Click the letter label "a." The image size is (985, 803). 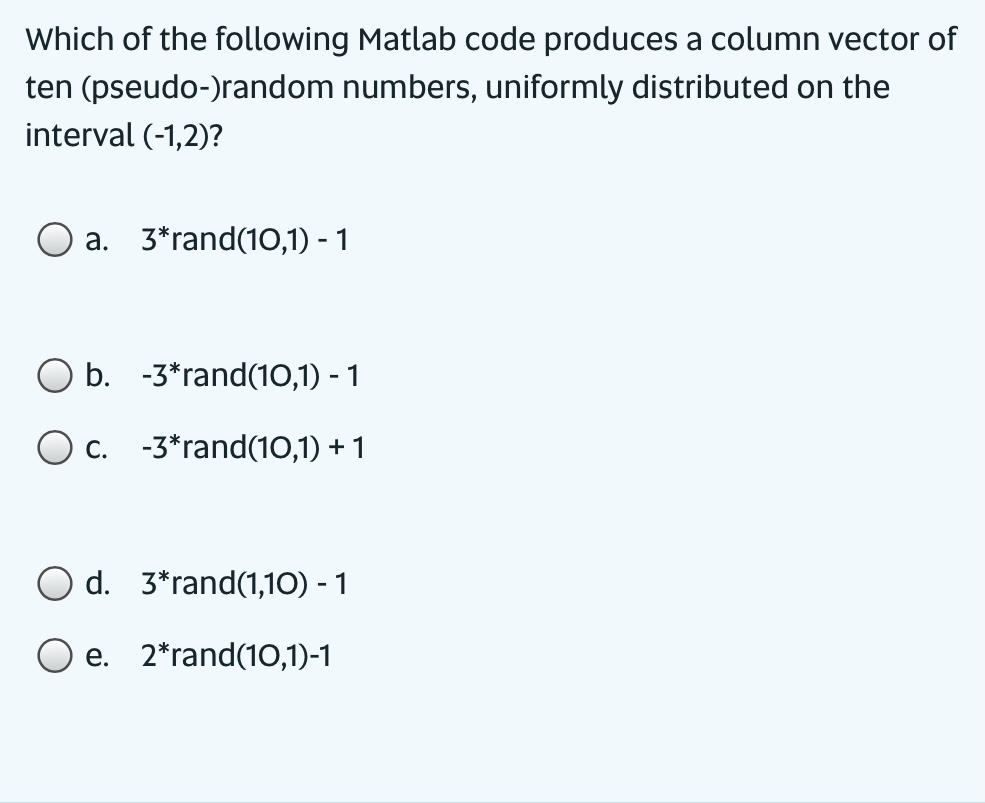(x=97, y=240)
